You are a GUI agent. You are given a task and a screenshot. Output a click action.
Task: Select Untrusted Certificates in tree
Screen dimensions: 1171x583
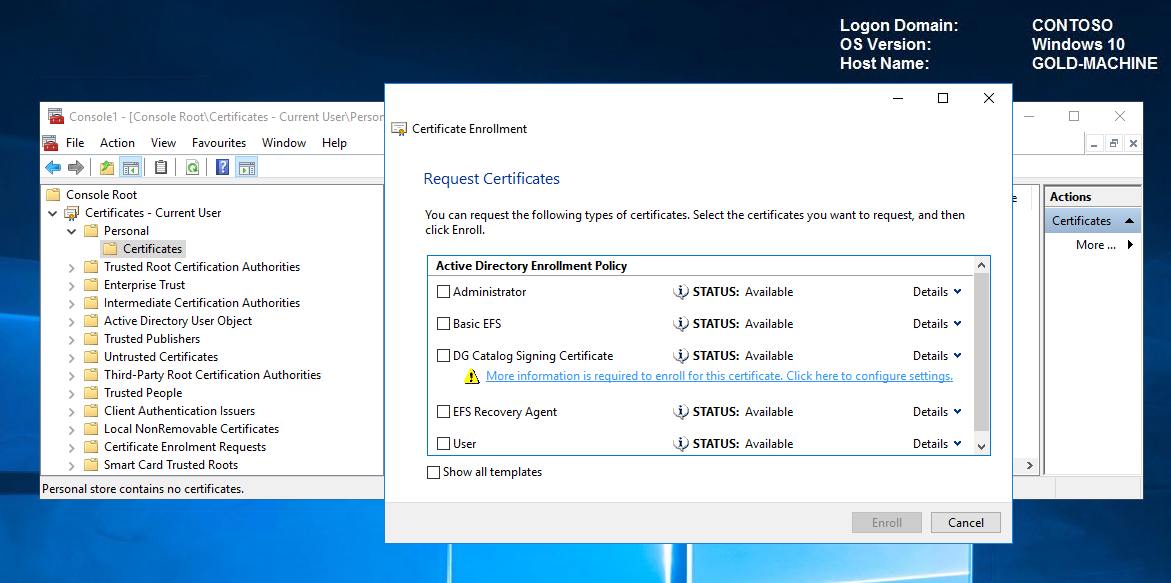tap(161, 357)
